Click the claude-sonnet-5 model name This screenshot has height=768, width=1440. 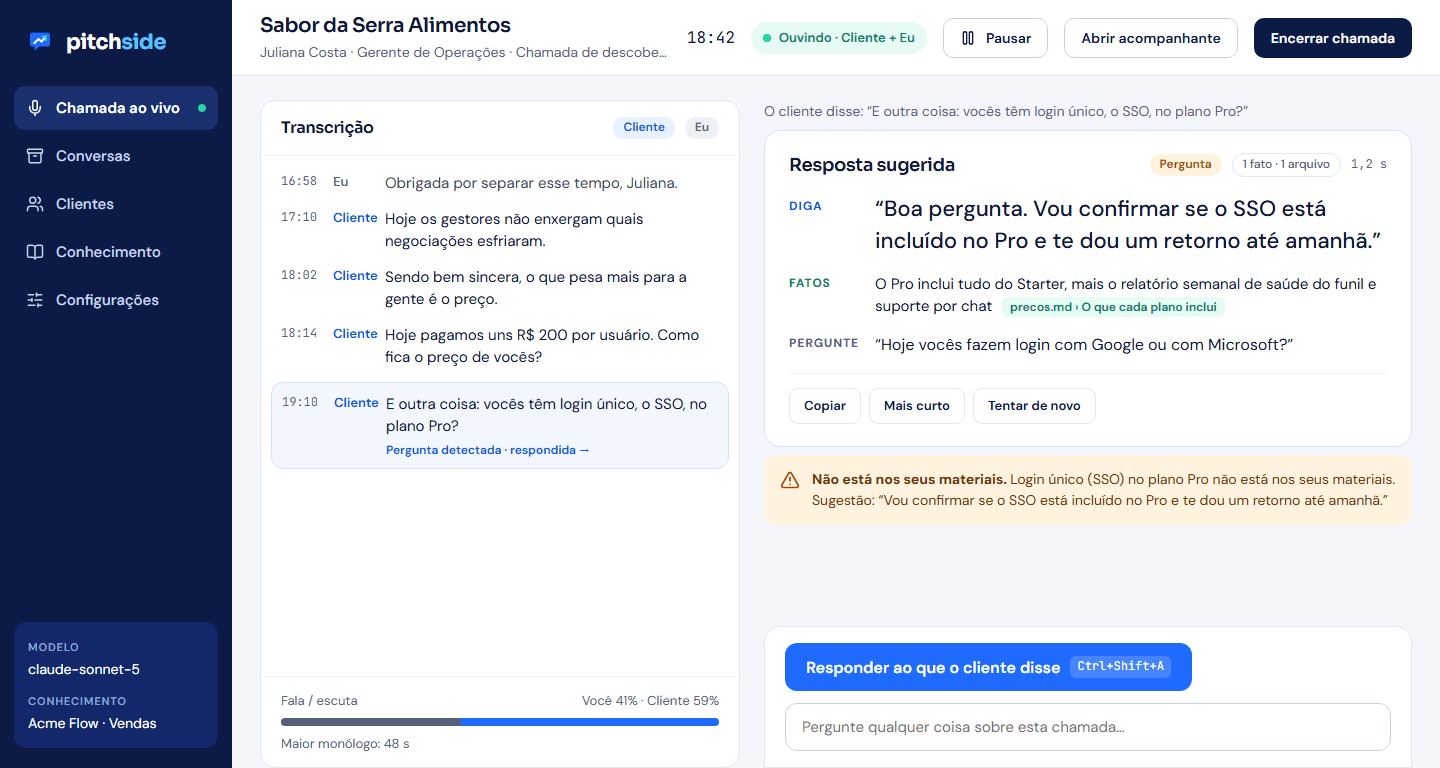point(84,669)
